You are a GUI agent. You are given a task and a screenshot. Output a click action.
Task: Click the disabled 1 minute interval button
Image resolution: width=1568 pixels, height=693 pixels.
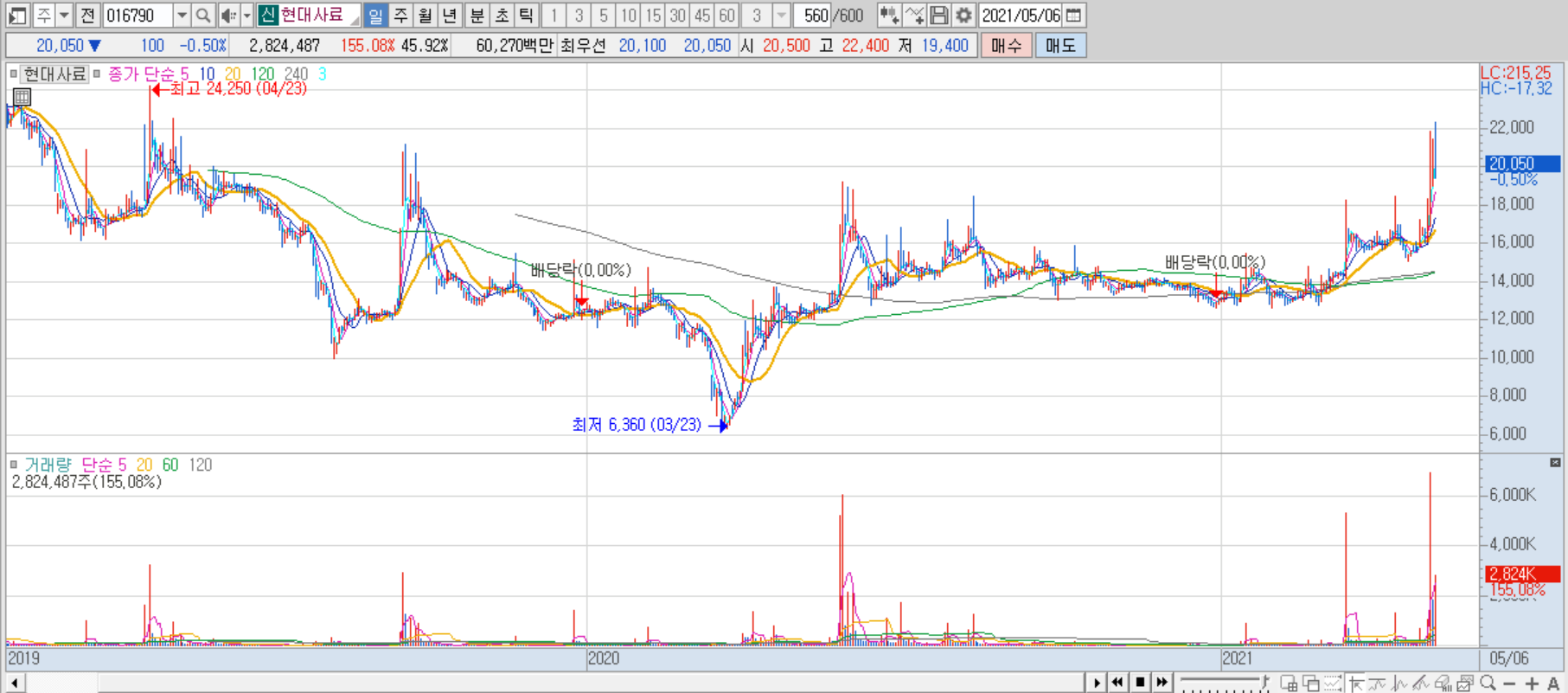tap(554, 16)
